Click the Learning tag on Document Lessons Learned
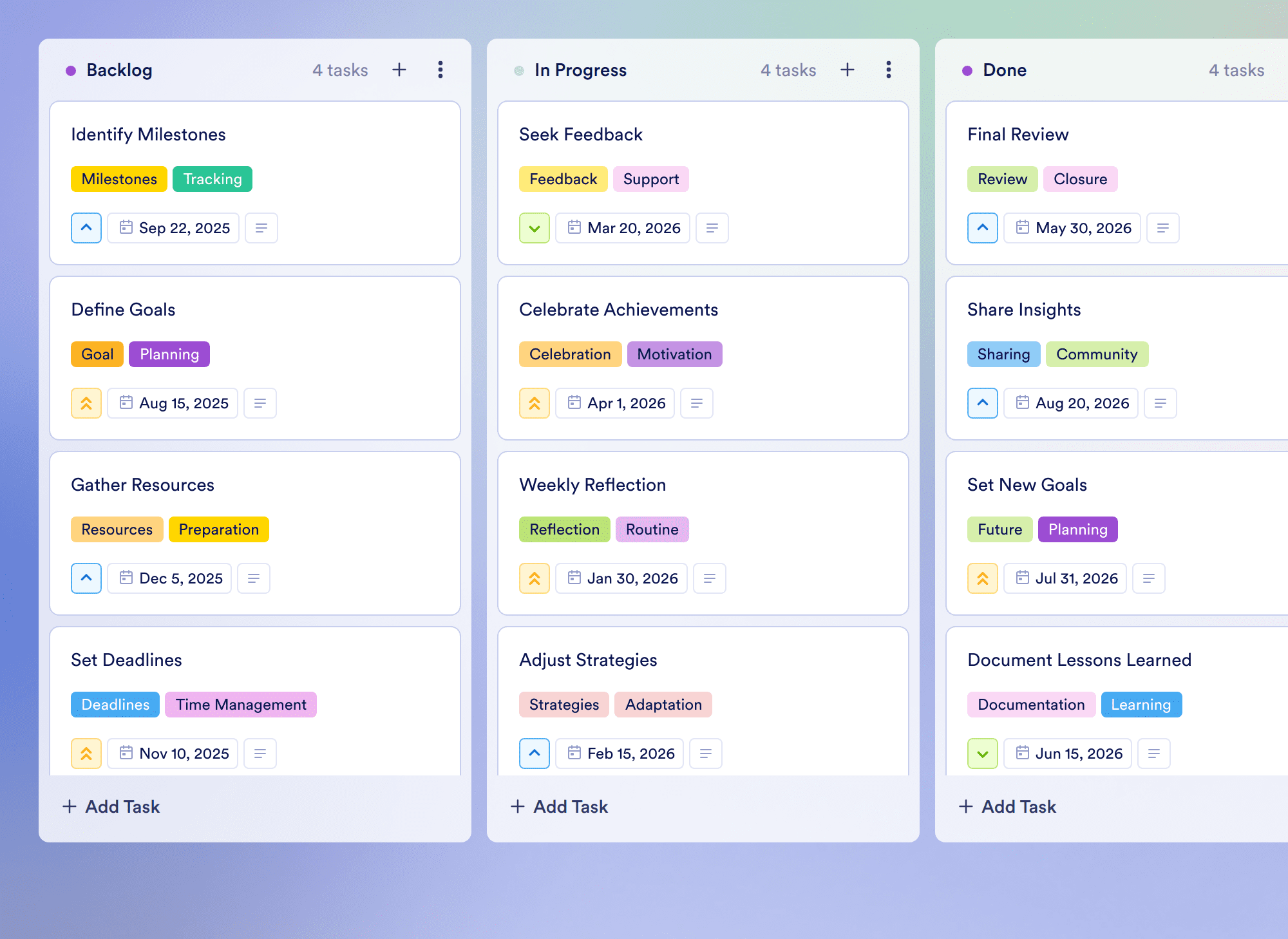Image resolution: width=1288 pixels, height=939 pixels. (x=1141, y=705)
